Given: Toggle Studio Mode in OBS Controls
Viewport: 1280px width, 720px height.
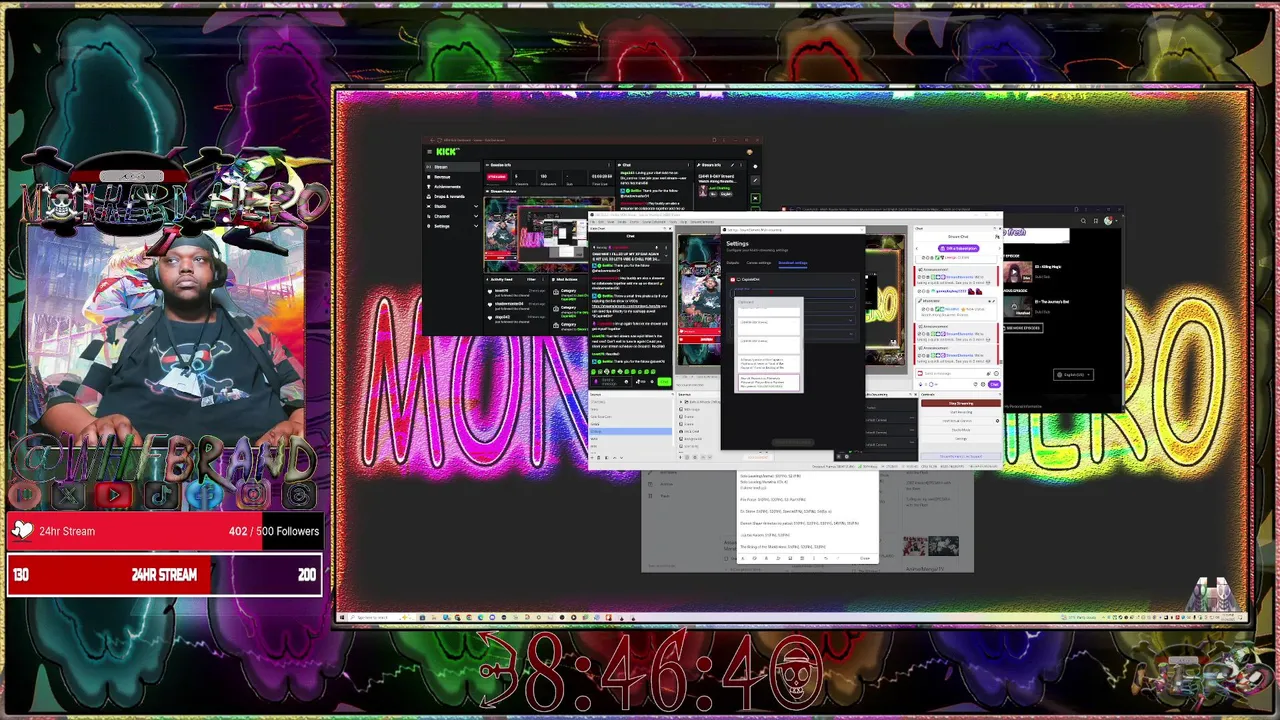Looking at the screenshot, I should 961,430.
